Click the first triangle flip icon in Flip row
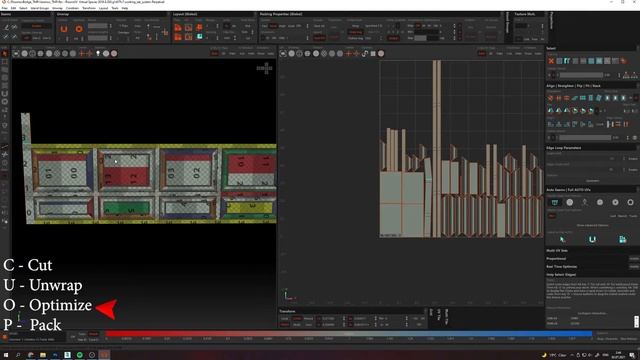Screen dimensions: 640x360 (x=551, y=111)
